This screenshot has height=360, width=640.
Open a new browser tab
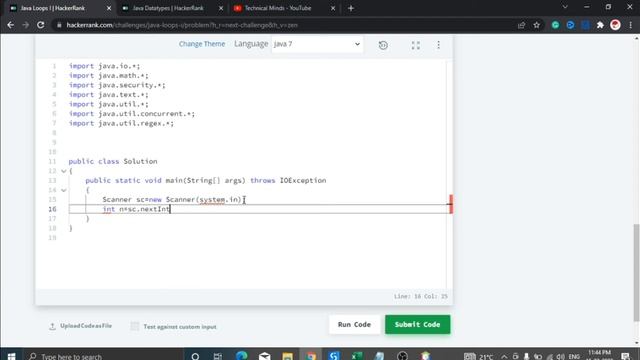(x=351, y=8)
